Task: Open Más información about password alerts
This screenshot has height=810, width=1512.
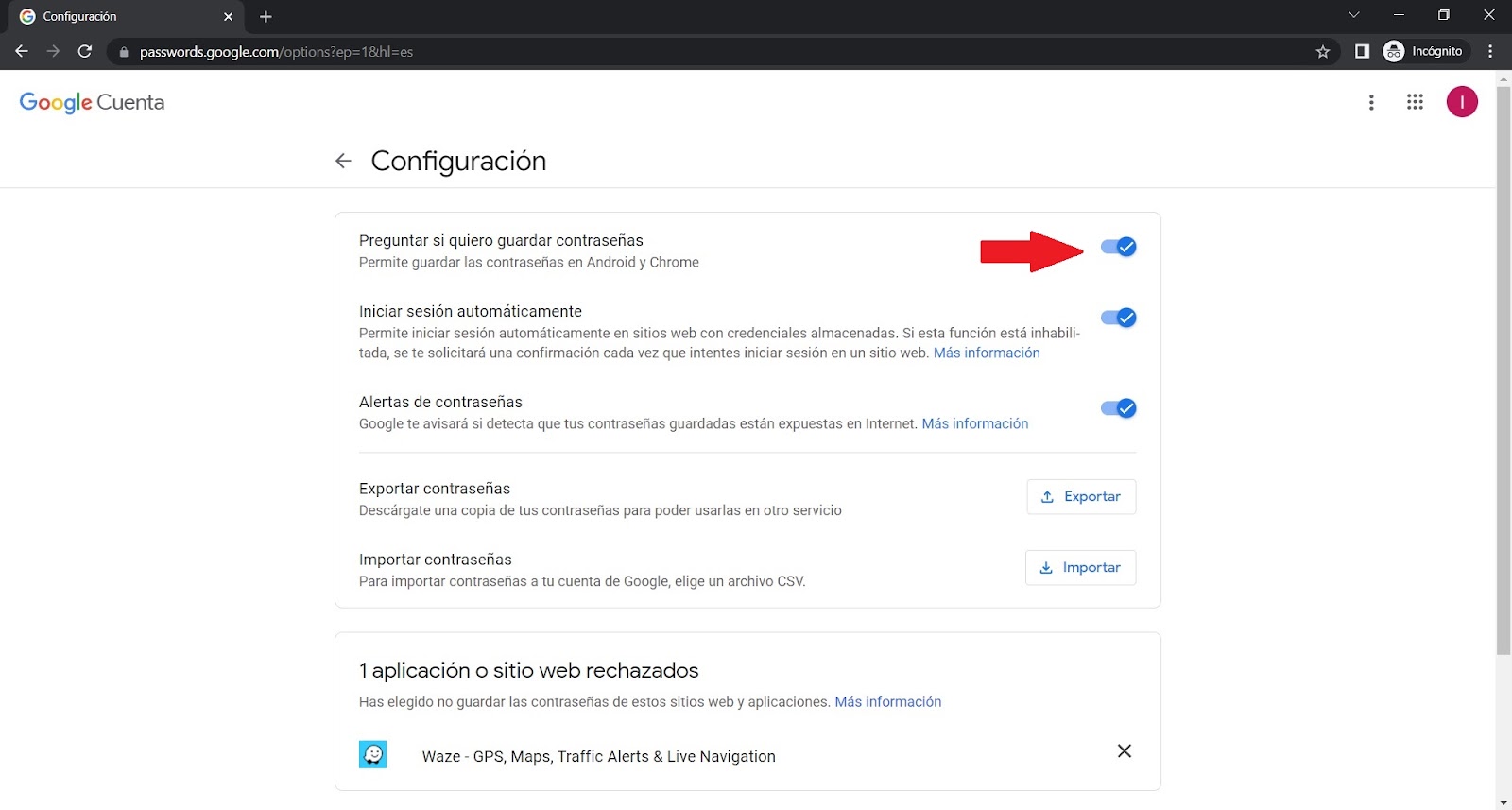Action: click(x=975, y=423)
